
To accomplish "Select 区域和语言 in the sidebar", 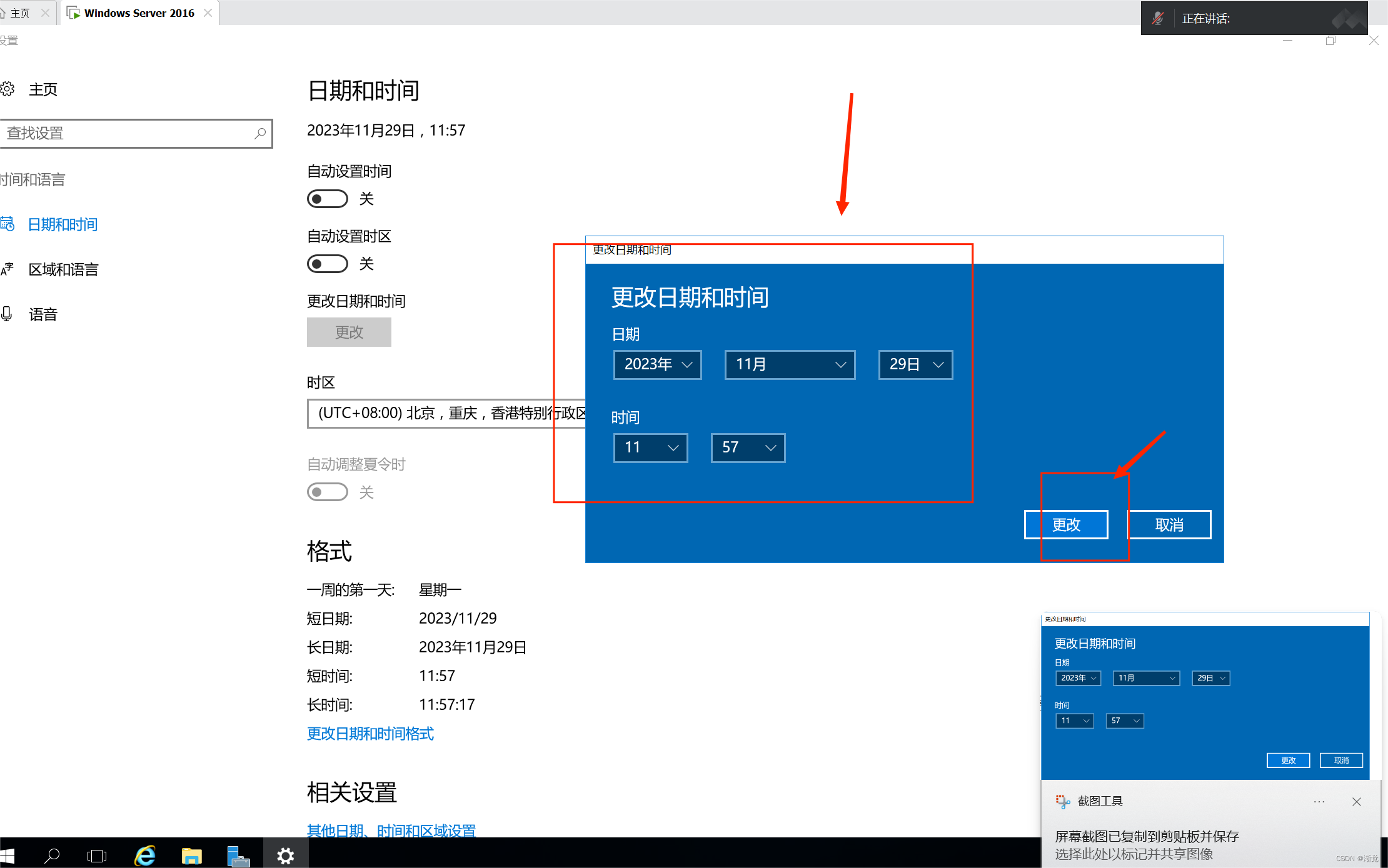I will pos(63,269).
